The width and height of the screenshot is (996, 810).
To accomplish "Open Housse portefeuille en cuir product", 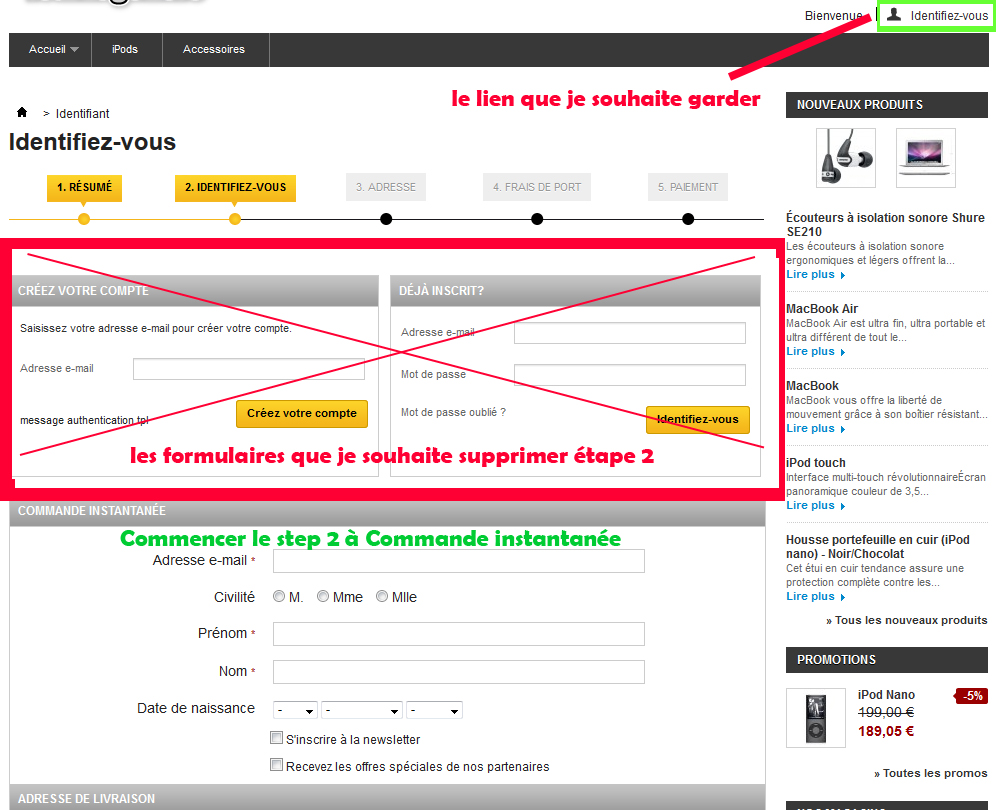I will click(878, 546).
